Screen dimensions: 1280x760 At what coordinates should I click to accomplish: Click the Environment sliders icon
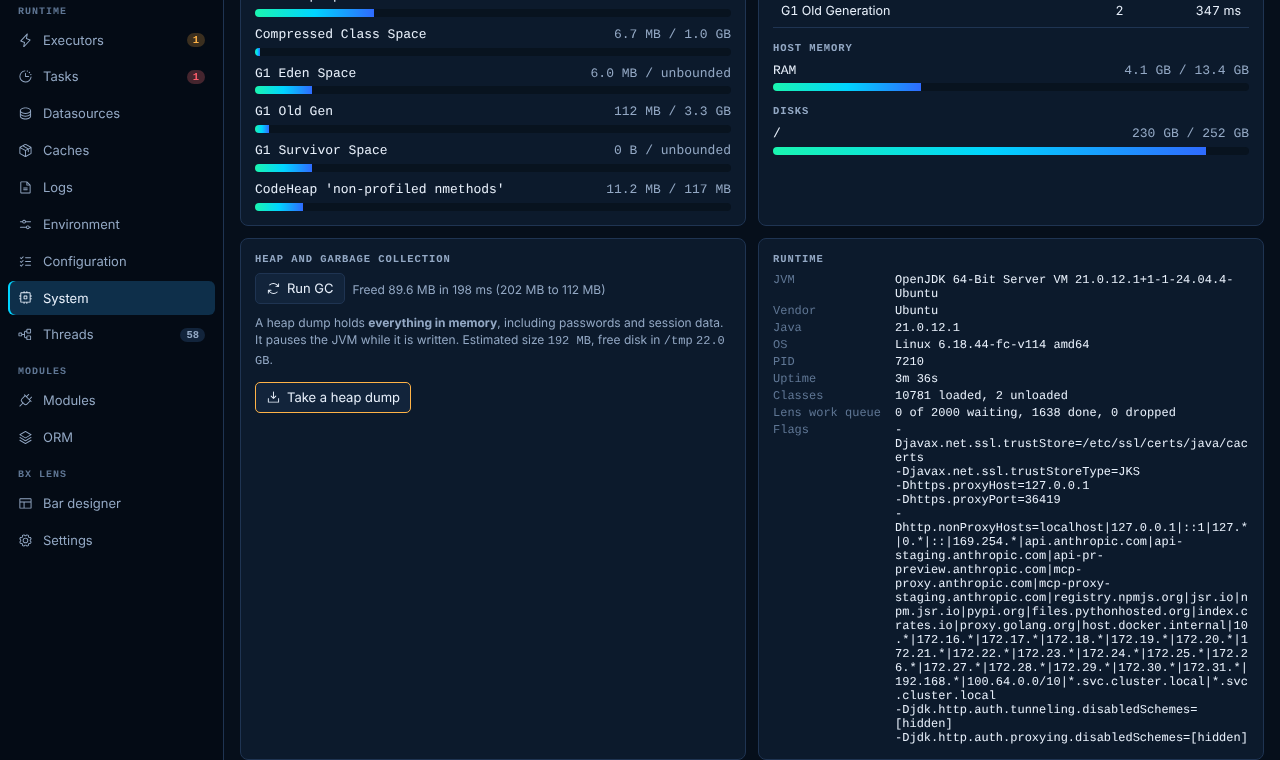point(25,225)
